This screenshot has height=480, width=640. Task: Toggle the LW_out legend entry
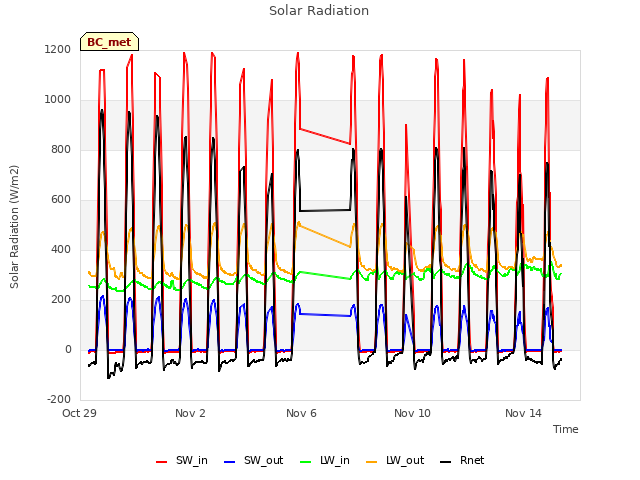coord(395,460)
